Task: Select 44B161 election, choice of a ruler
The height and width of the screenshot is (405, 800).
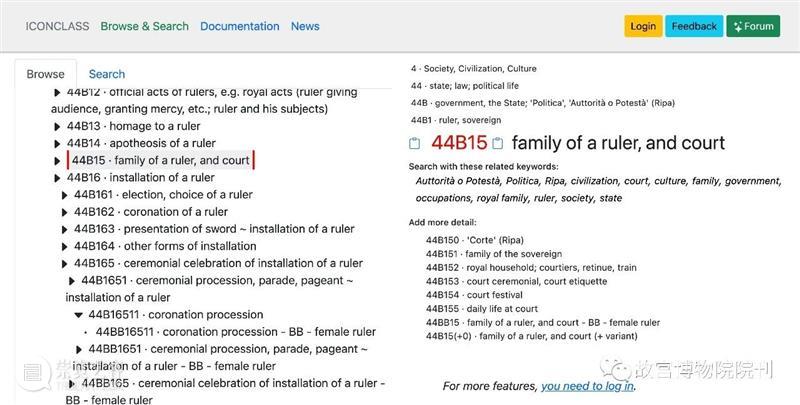Action: (163, 194)
